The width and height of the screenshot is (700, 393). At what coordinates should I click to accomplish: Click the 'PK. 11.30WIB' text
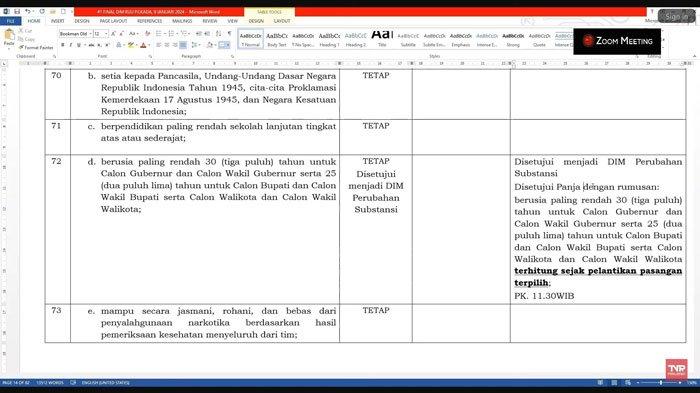coord(544,296)
